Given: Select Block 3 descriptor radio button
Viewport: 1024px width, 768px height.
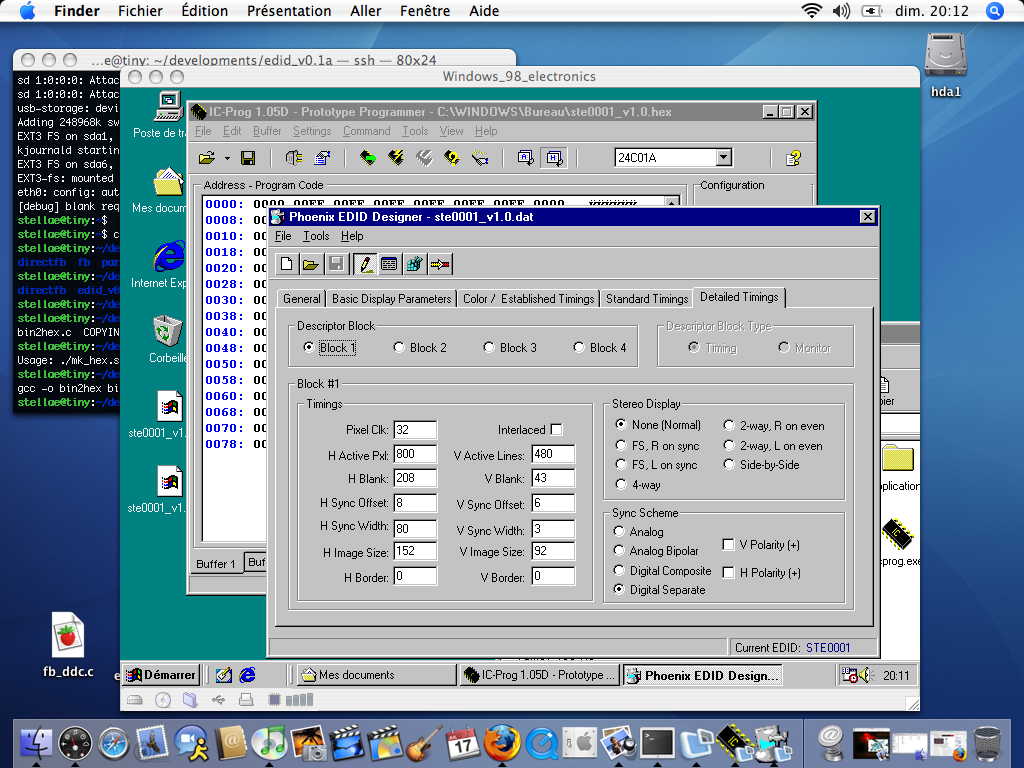Looking at the screenshot, I should (x=489, y=347).
